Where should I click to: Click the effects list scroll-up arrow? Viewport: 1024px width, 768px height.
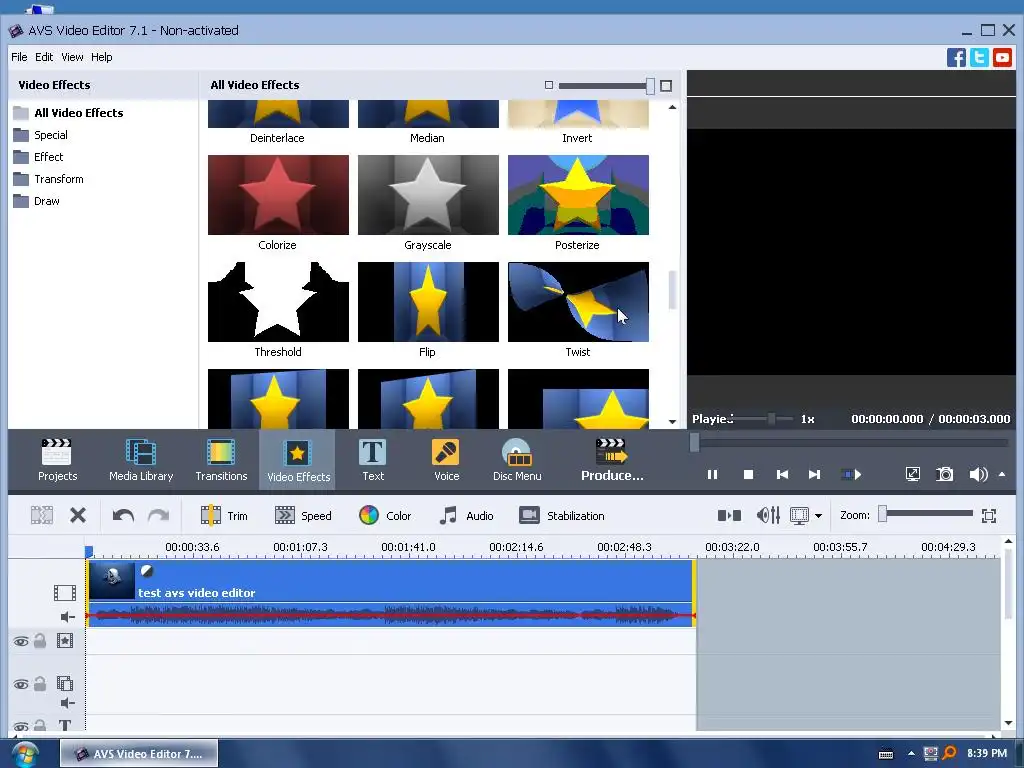coord(673,107)
